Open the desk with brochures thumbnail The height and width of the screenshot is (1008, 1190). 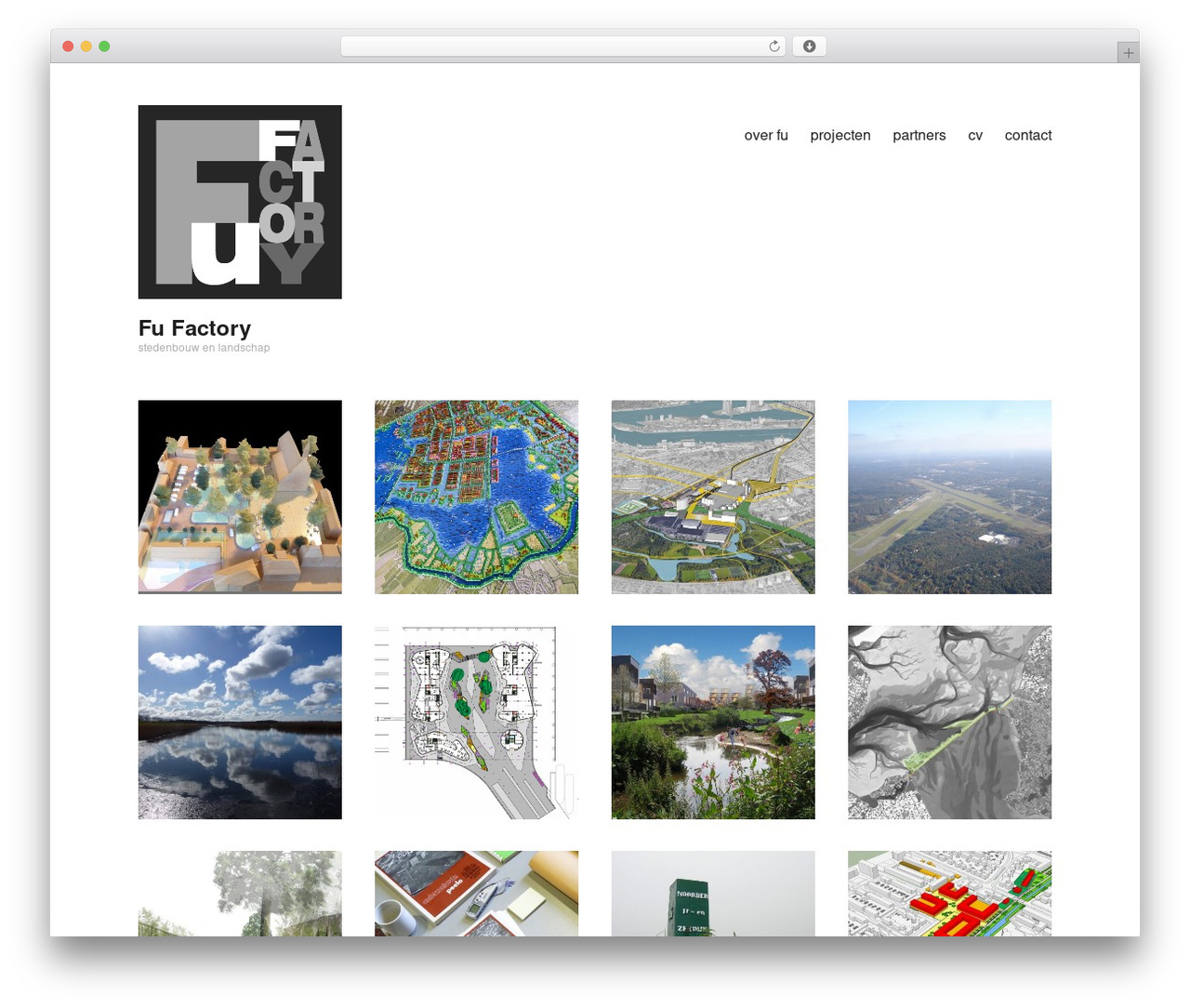[x=476, y=894]
